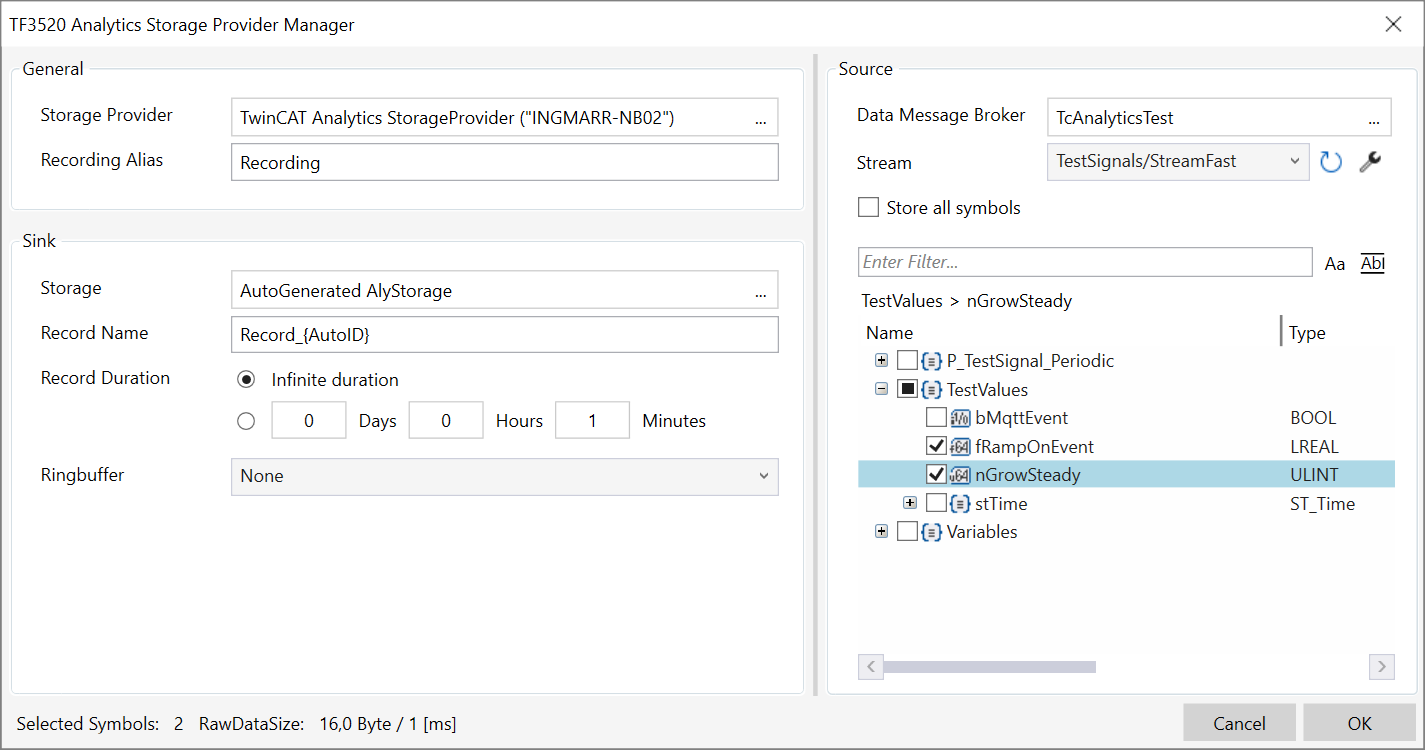Screen dimensions: 1425x750
Task: Open Storage selection ellipsis button
Action: tap(760, 291)
